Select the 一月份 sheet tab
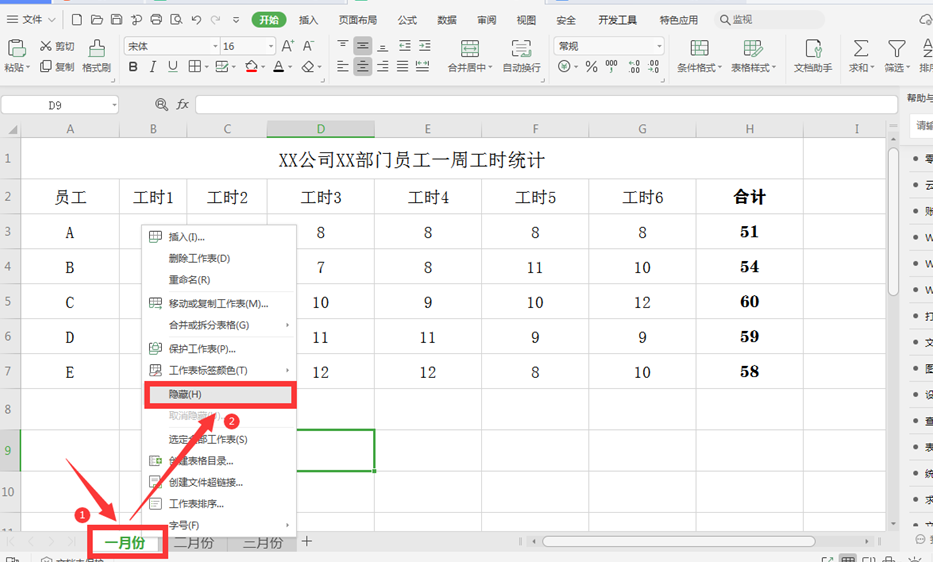Image resolution: width=933 pixels, height=562 pixels. tap(125, 543)
